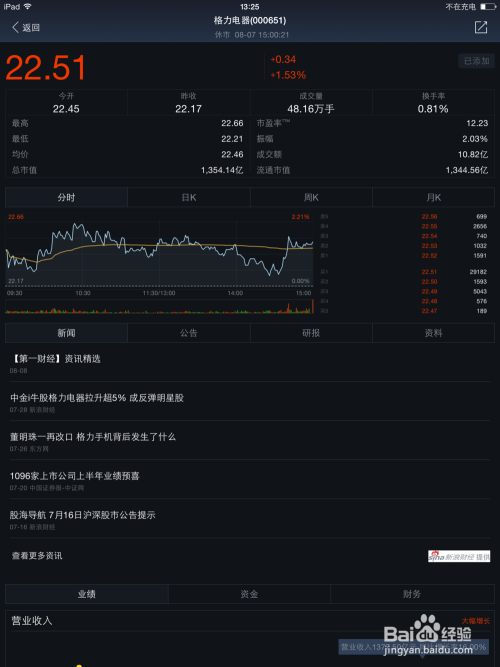Tap the 成交额 10.82亿 row
Image resolution: width=500 pixels, height=667 pixels.
(372, 154)
